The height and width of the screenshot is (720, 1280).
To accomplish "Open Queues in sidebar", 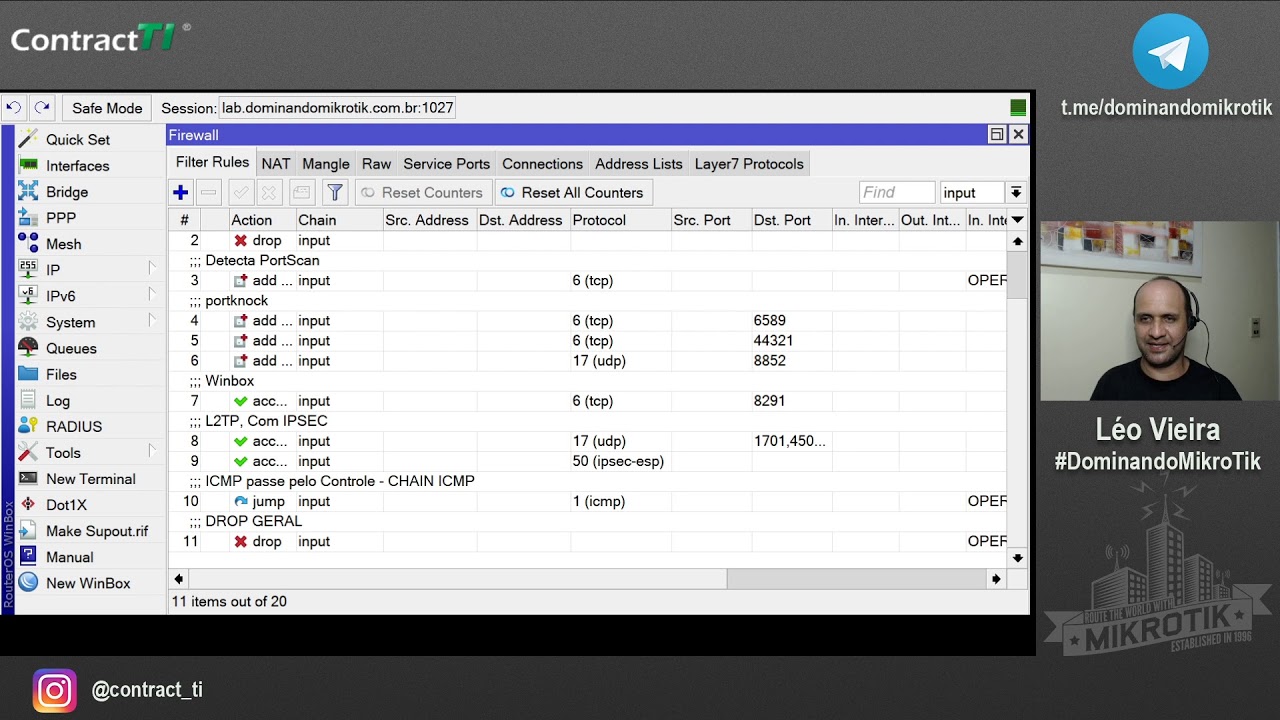I will tap(71, 348).
